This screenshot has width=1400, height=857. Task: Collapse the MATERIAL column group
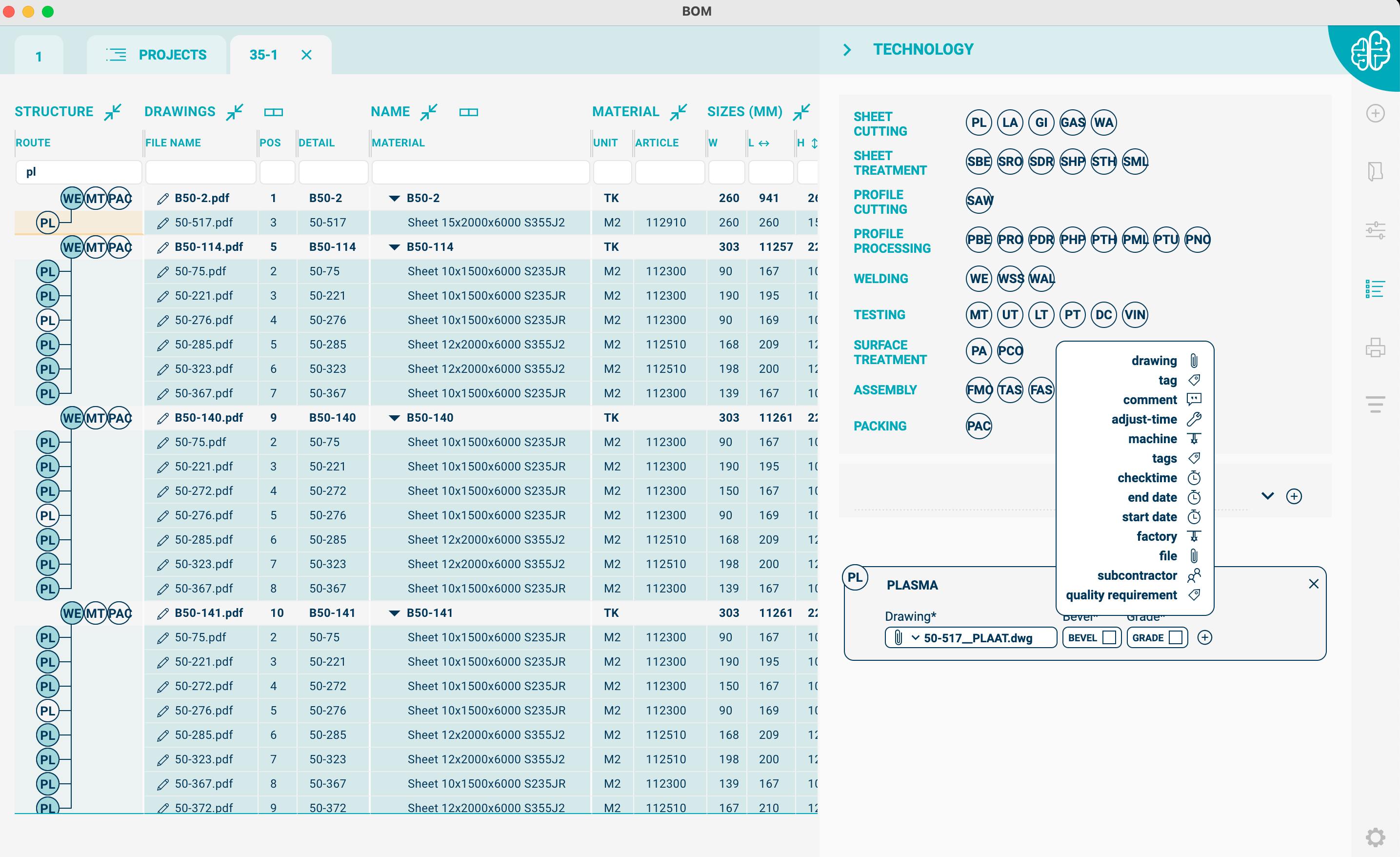679,112
